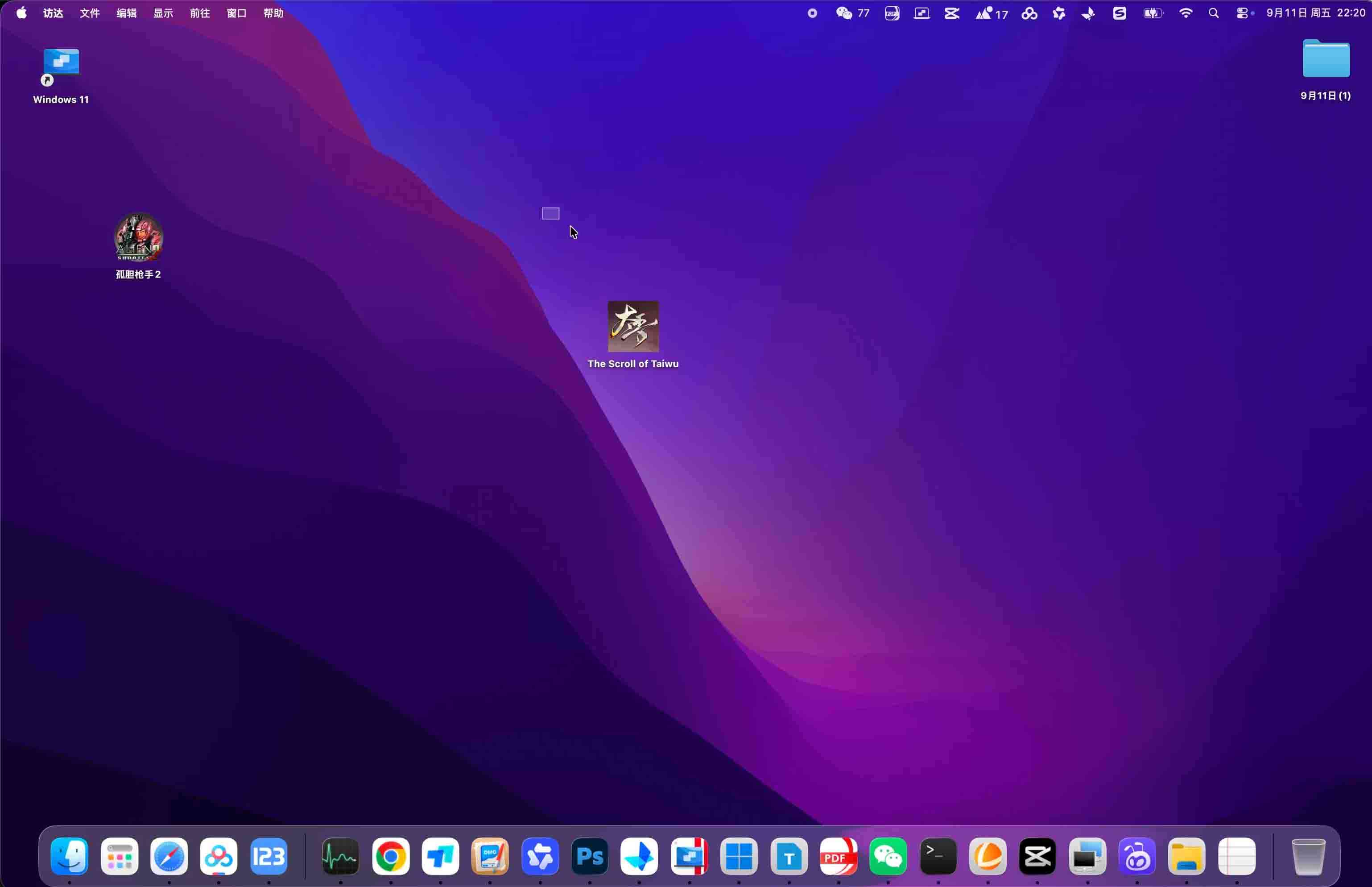
Task: Open the battery status menu
Action: coord(1153,12)
